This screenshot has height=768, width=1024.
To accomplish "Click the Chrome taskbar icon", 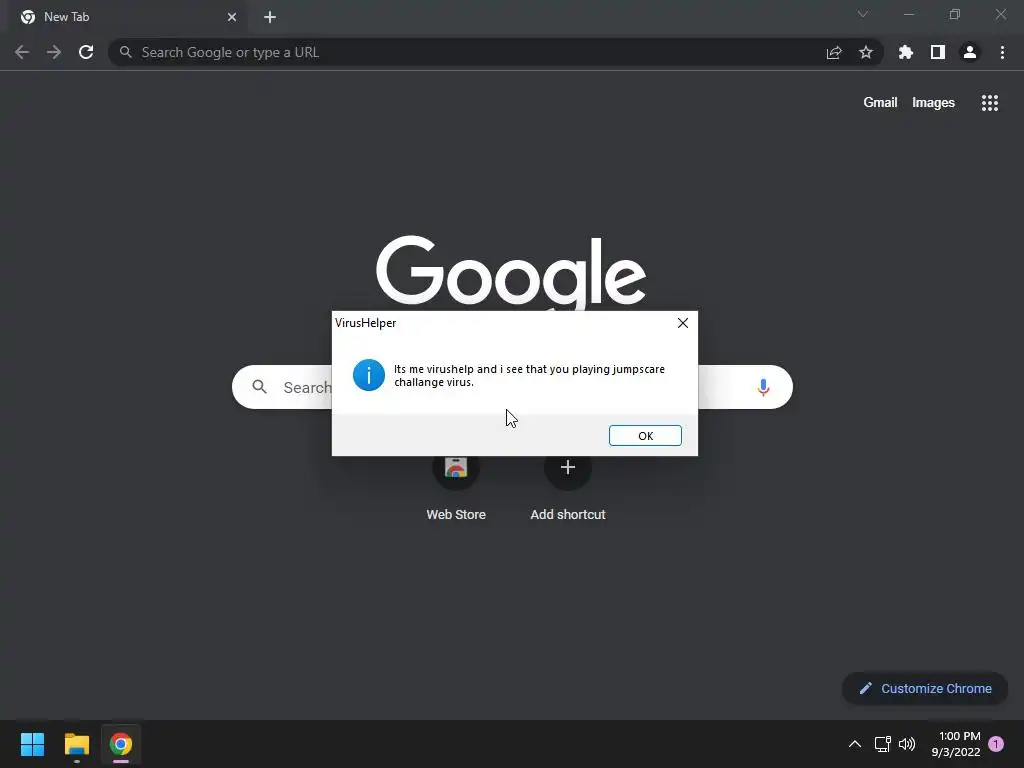I will [121, 744].
